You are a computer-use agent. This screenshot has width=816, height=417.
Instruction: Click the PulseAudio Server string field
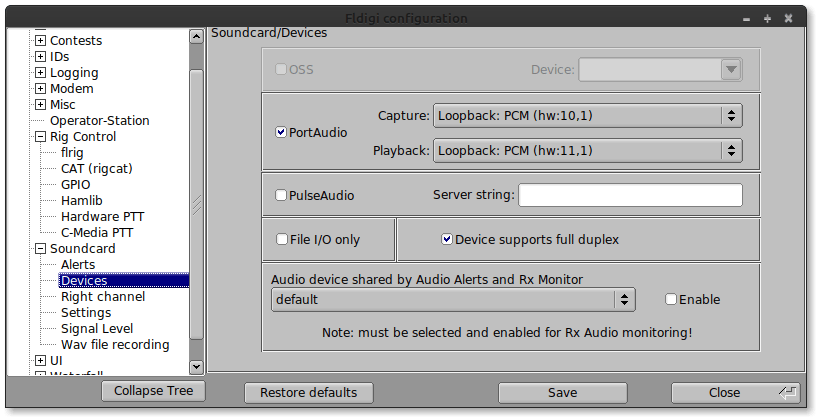click(630, 195)
